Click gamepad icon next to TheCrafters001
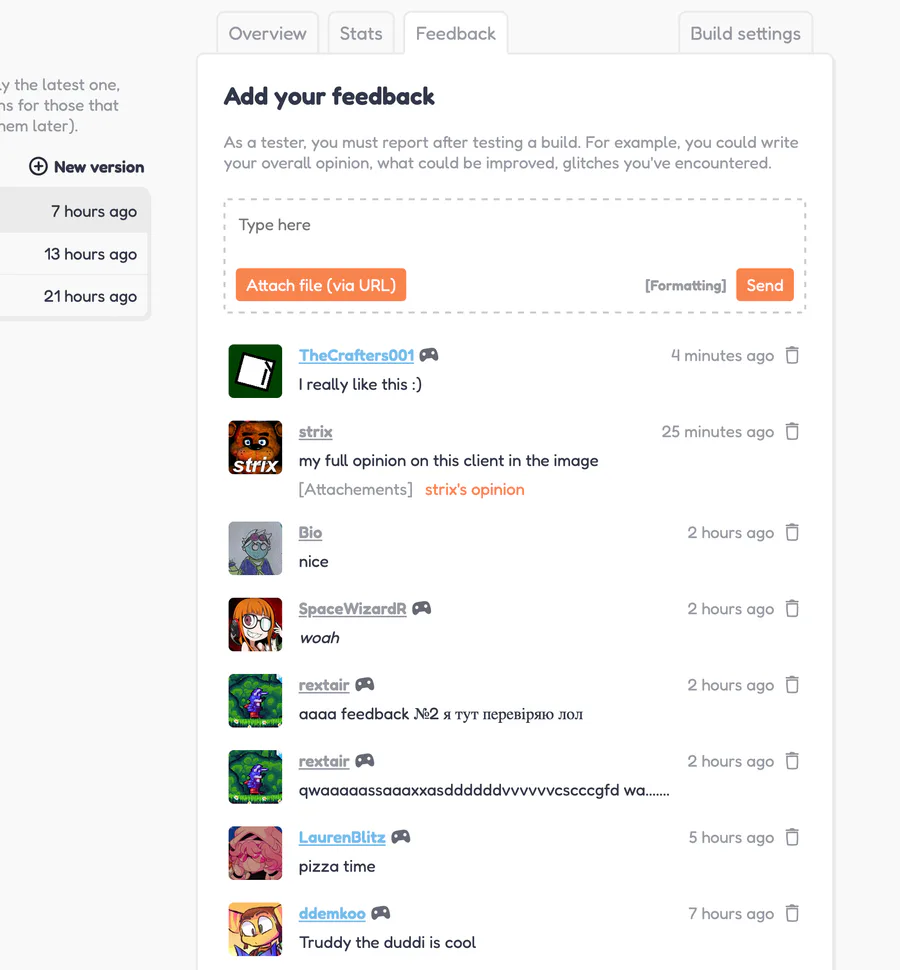This screenshot has width=900, height=970. point(428,355)
